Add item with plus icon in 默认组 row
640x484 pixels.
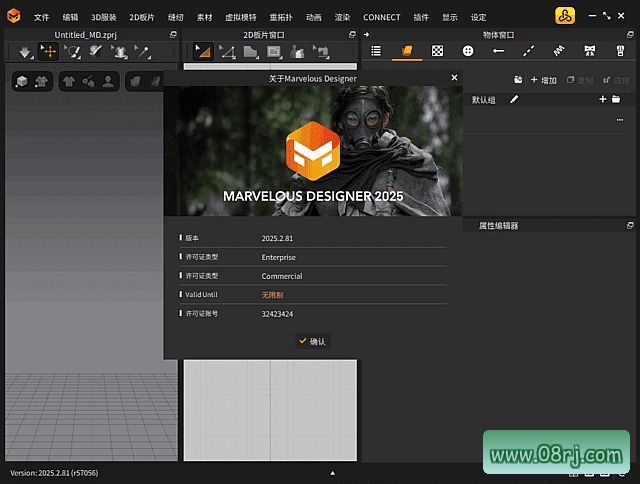[x=602, y=99]
